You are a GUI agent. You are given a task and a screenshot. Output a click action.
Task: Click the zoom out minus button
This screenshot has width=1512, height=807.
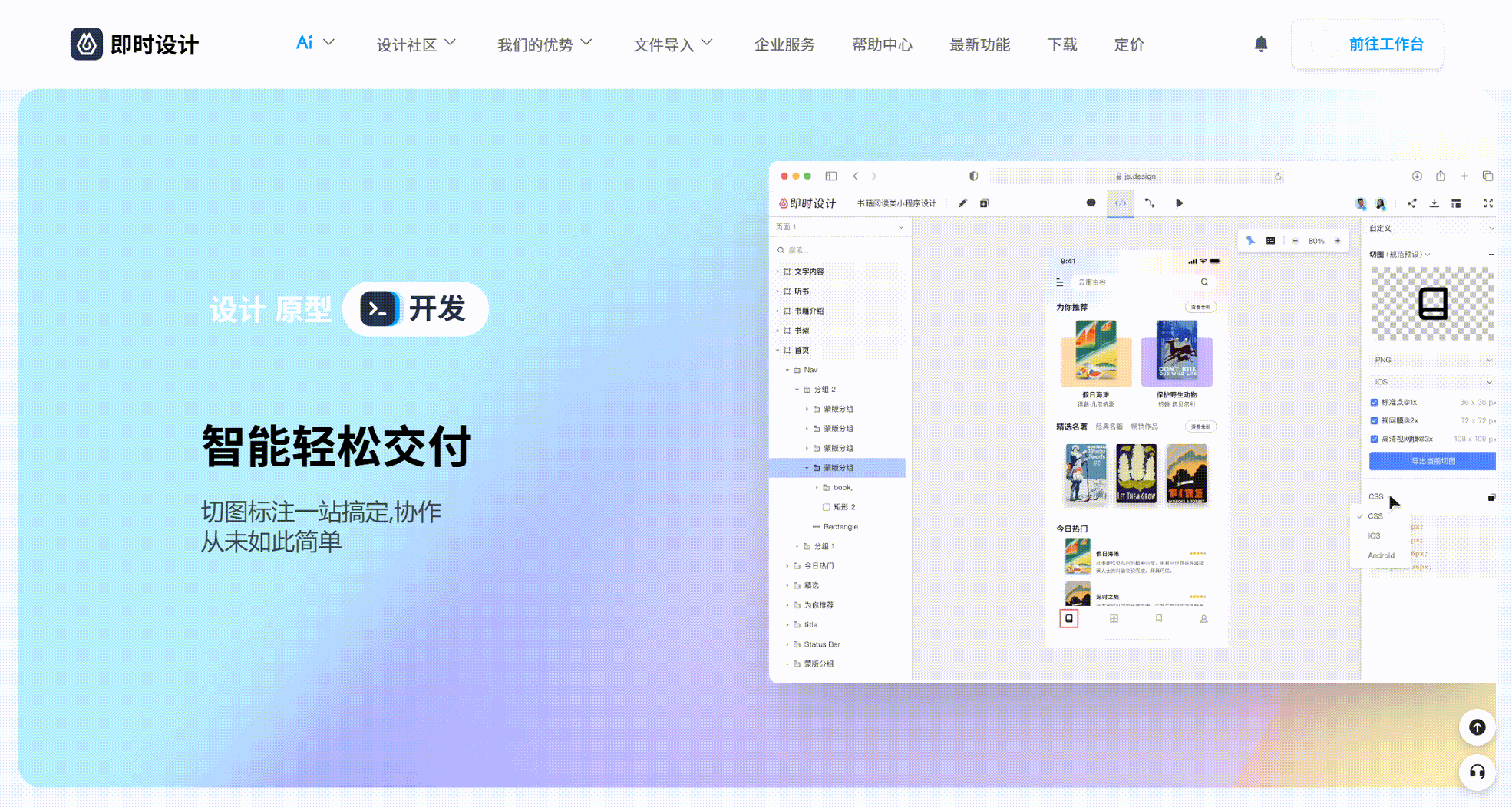coord(1296,241)
